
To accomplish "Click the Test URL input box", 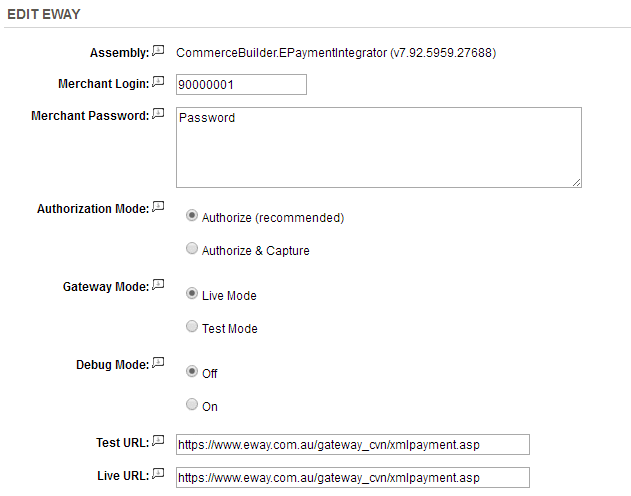I will [353, 445].
